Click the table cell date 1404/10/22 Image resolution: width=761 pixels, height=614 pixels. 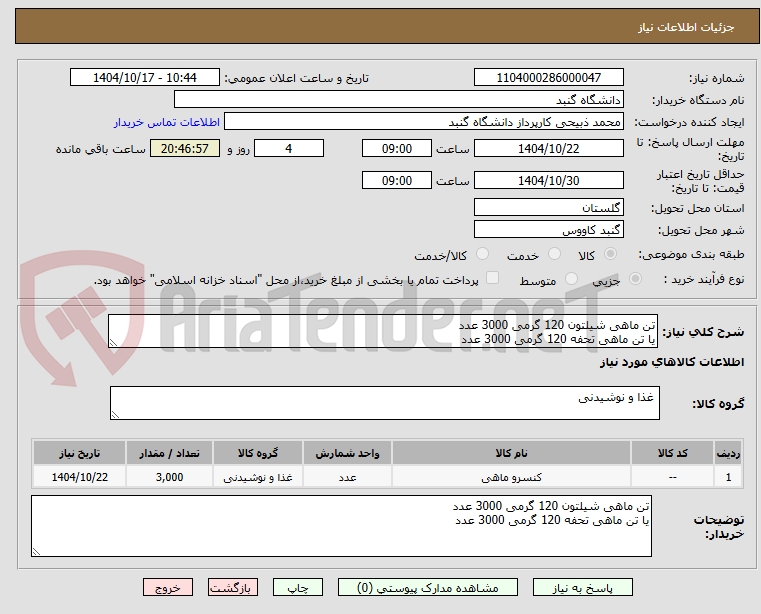80,477
